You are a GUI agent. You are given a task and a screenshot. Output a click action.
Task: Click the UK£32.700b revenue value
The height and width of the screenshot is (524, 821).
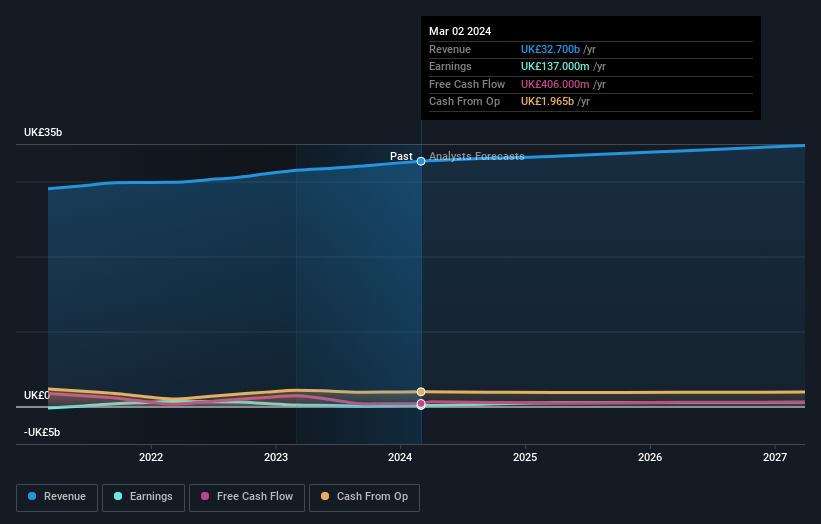coord(550,49)
